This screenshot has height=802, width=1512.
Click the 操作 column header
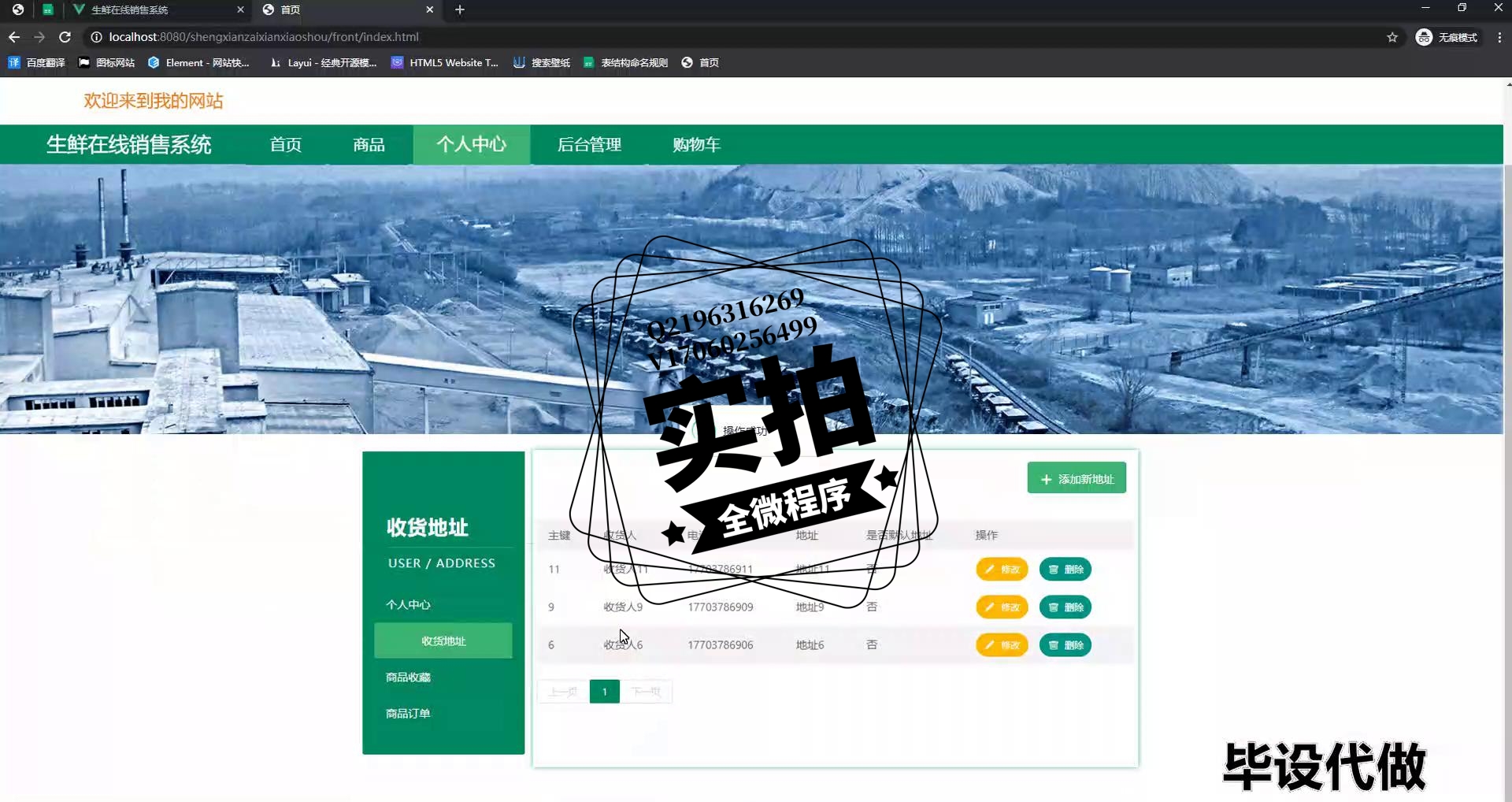click(986, 535)
